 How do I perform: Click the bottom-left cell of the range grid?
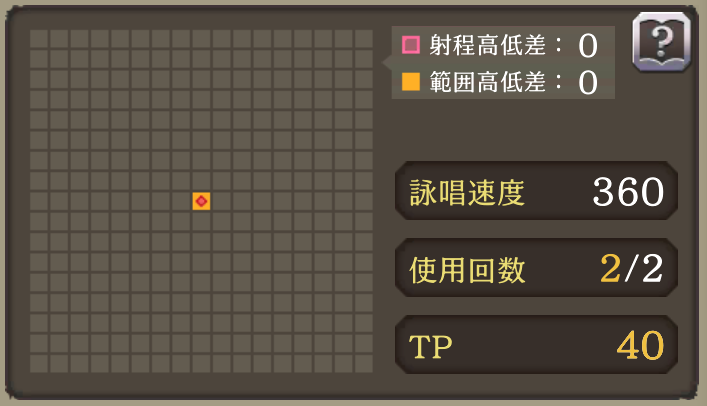click(x=39, y=364)
